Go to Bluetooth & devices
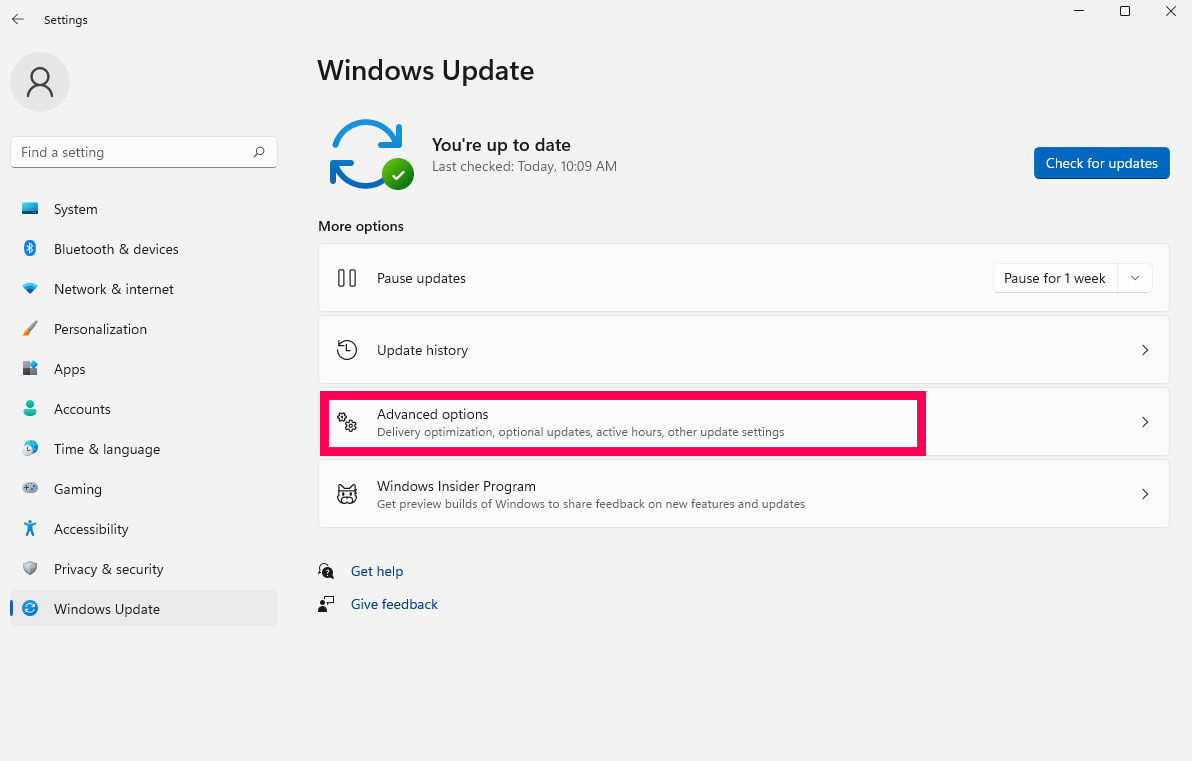 point(144,249)
